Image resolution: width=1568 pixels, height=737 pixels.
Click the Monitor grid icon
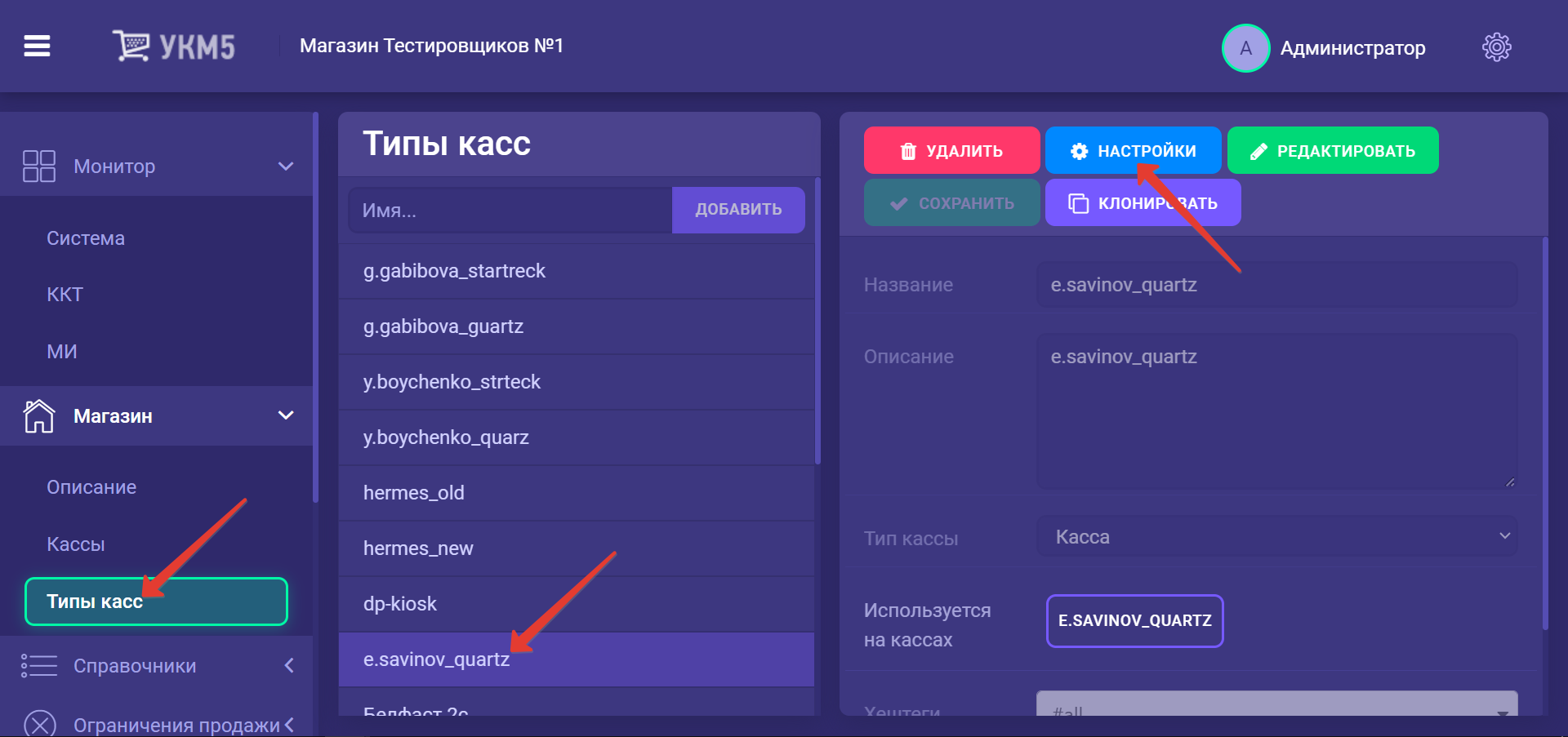tap(39, 166)
